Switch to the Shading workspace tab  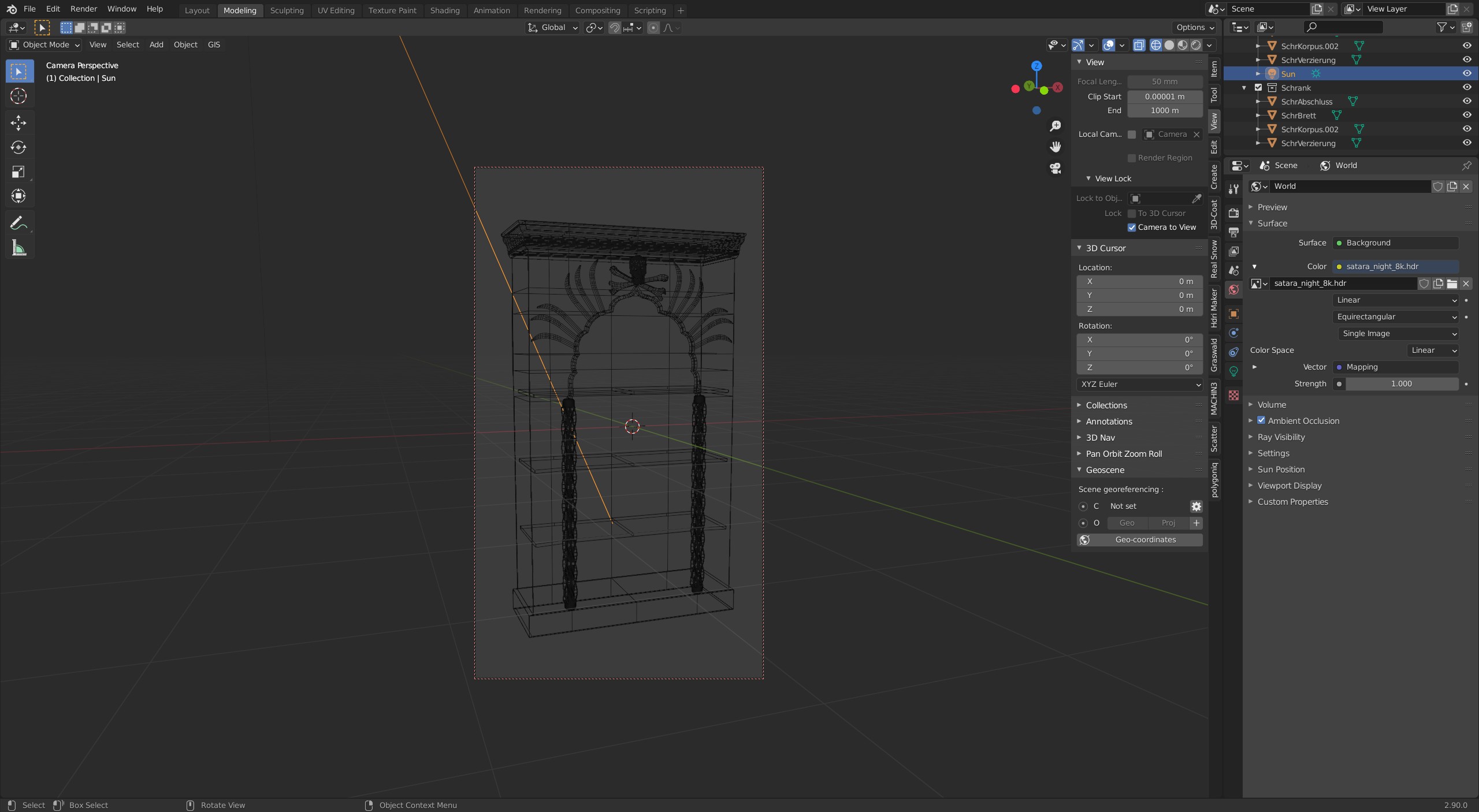[x=444, y=10]
